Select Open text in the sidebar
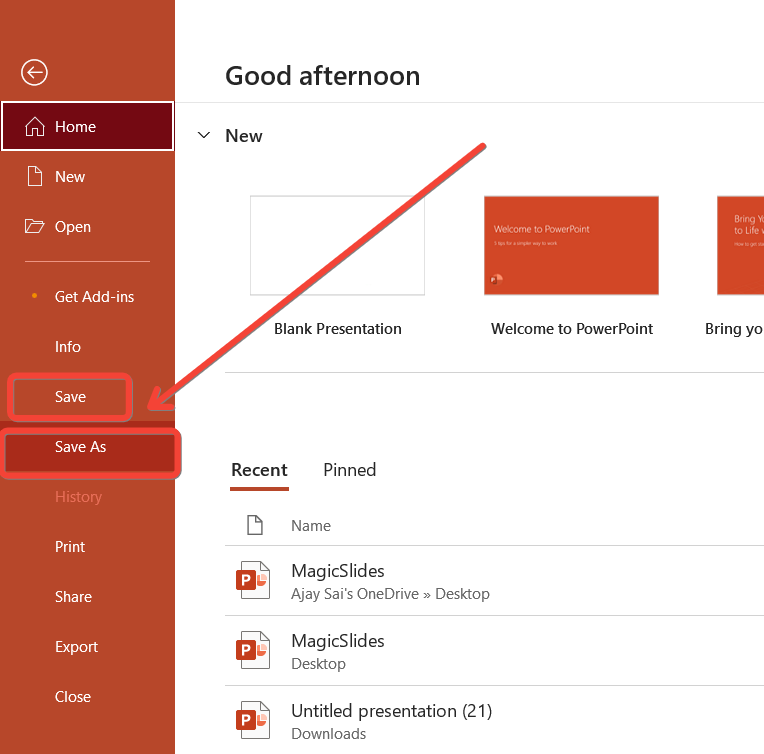This screenshot has height=754, width=764. (73, 227)
